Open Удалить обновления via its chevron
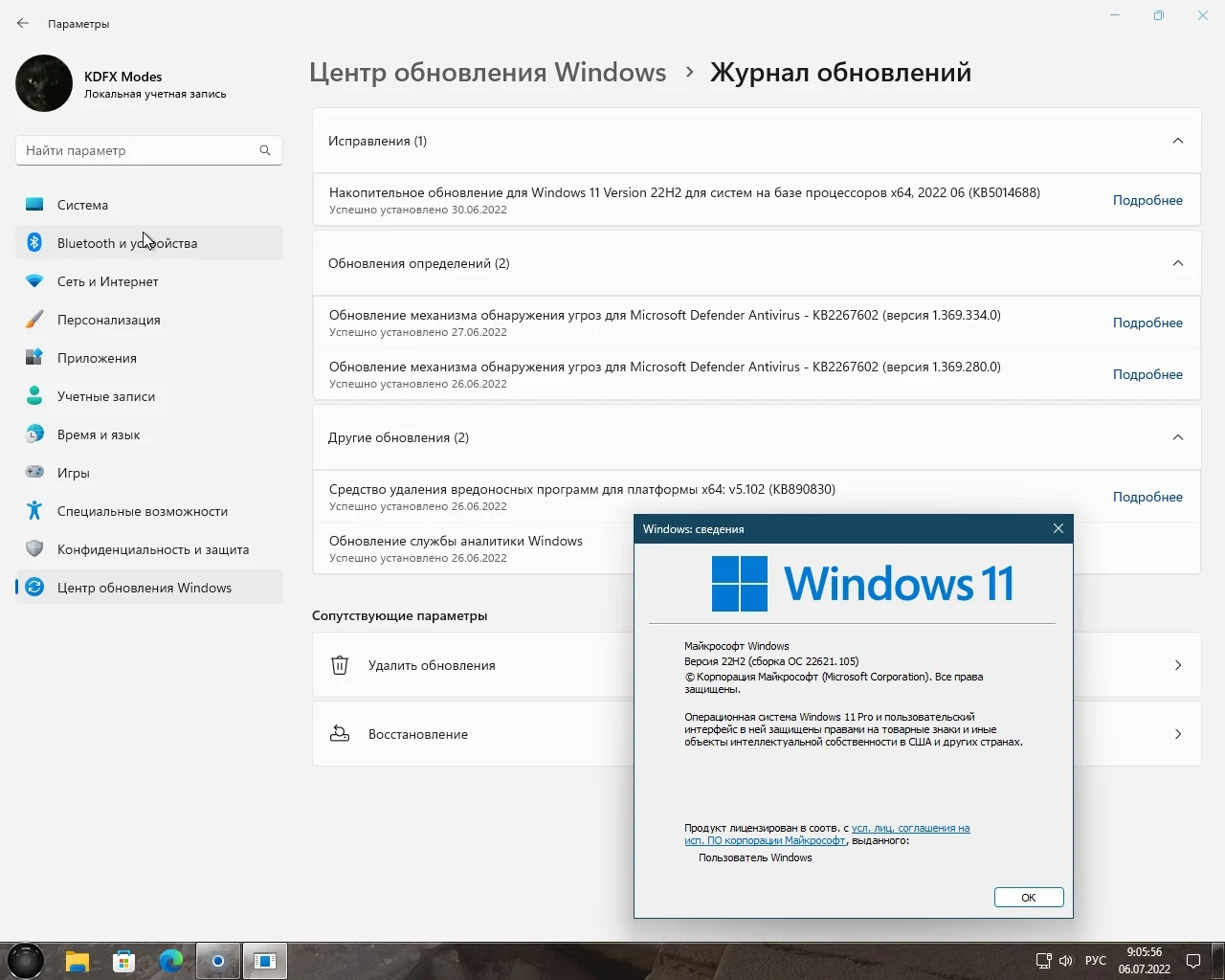This screenshot has width=1225, height=980. [1178, 665]
